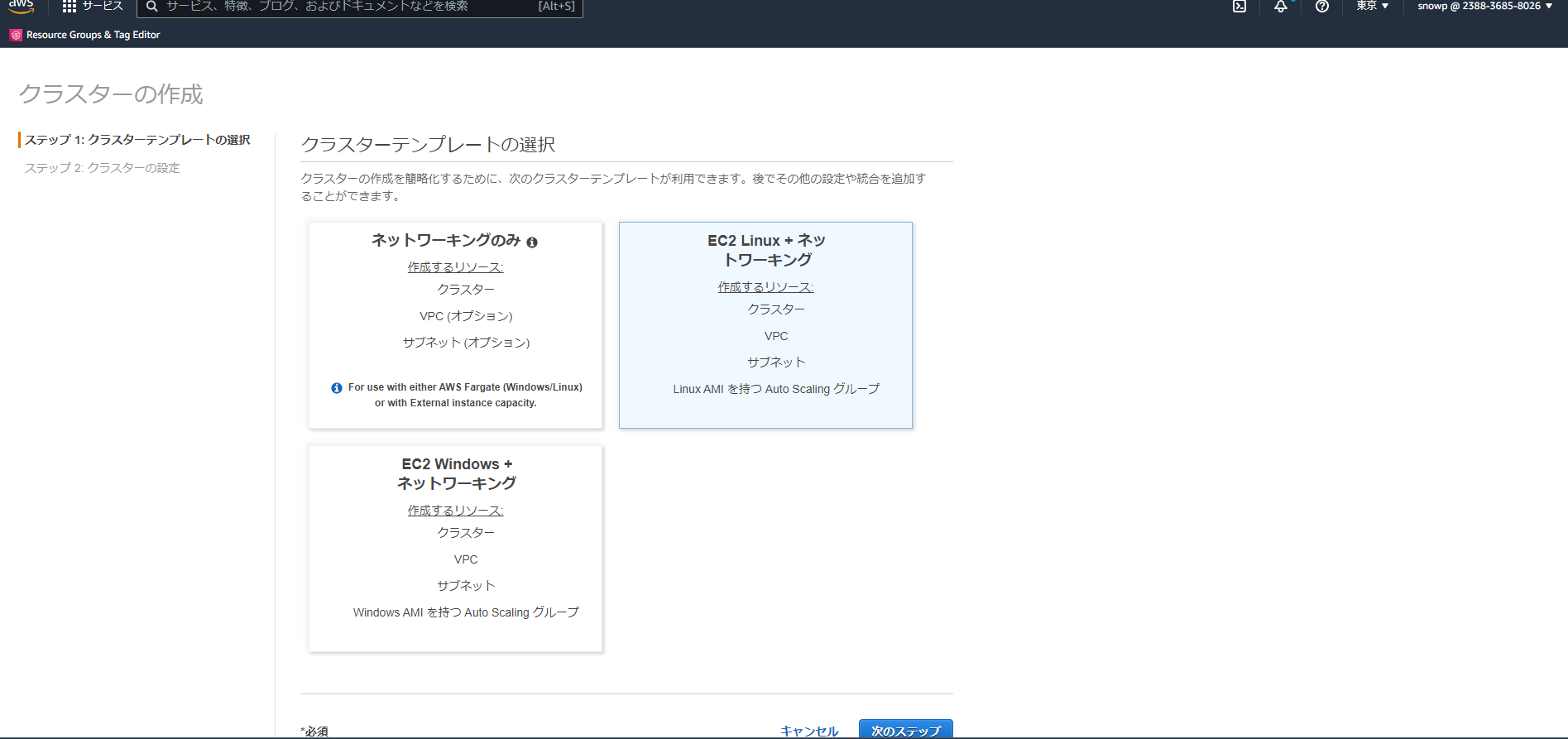Click the クラスターテンプレートの選択 section heading
The image size is (1568, 739).
click(x=428, y=145)
